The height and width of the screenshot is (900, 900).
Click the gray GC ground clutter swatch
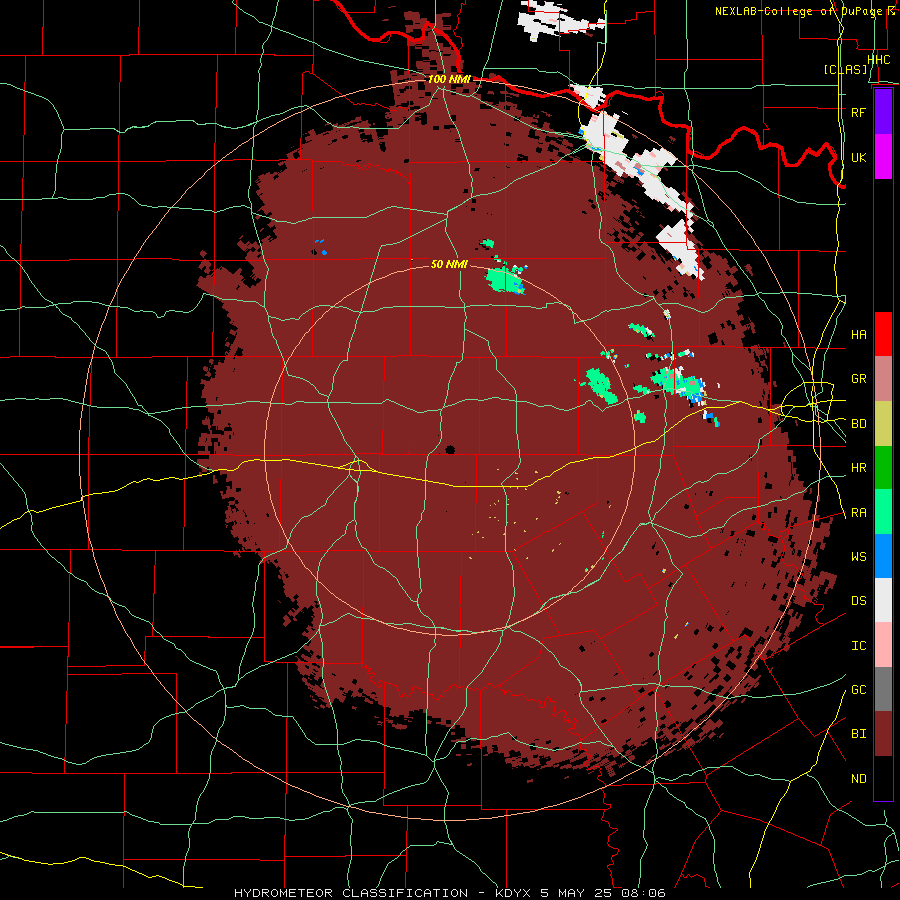[x=883, y=689]
